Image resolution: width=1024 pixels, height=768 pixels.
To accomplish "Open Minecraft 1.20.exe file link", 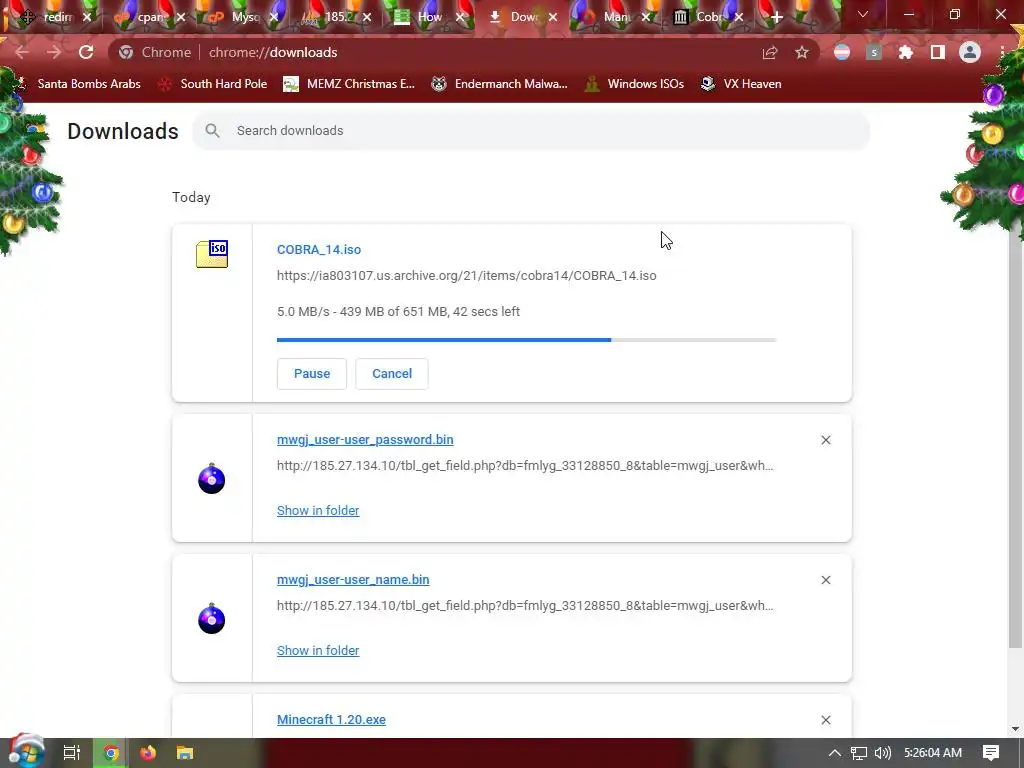I will [331, 719].
